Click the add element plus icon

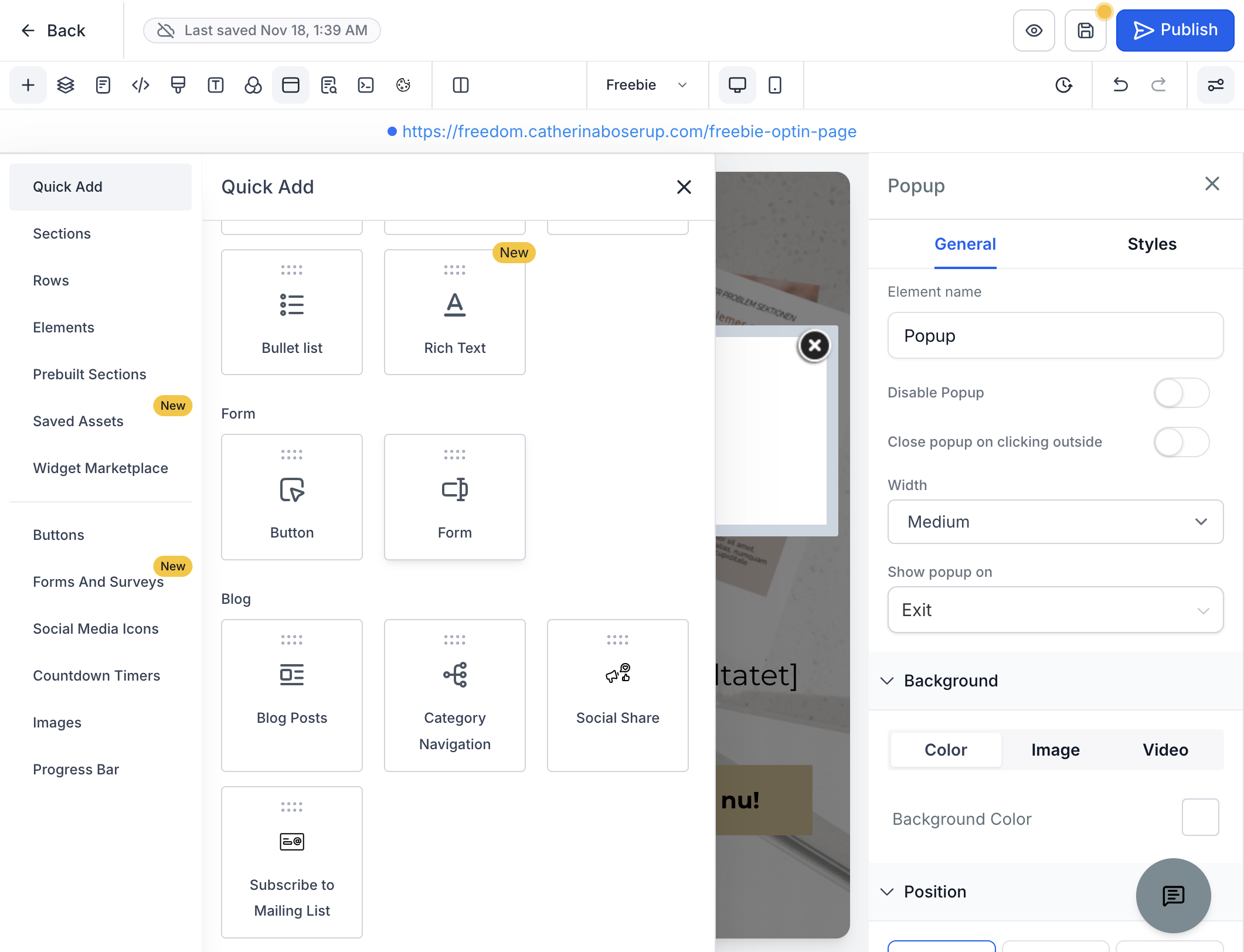28,85
